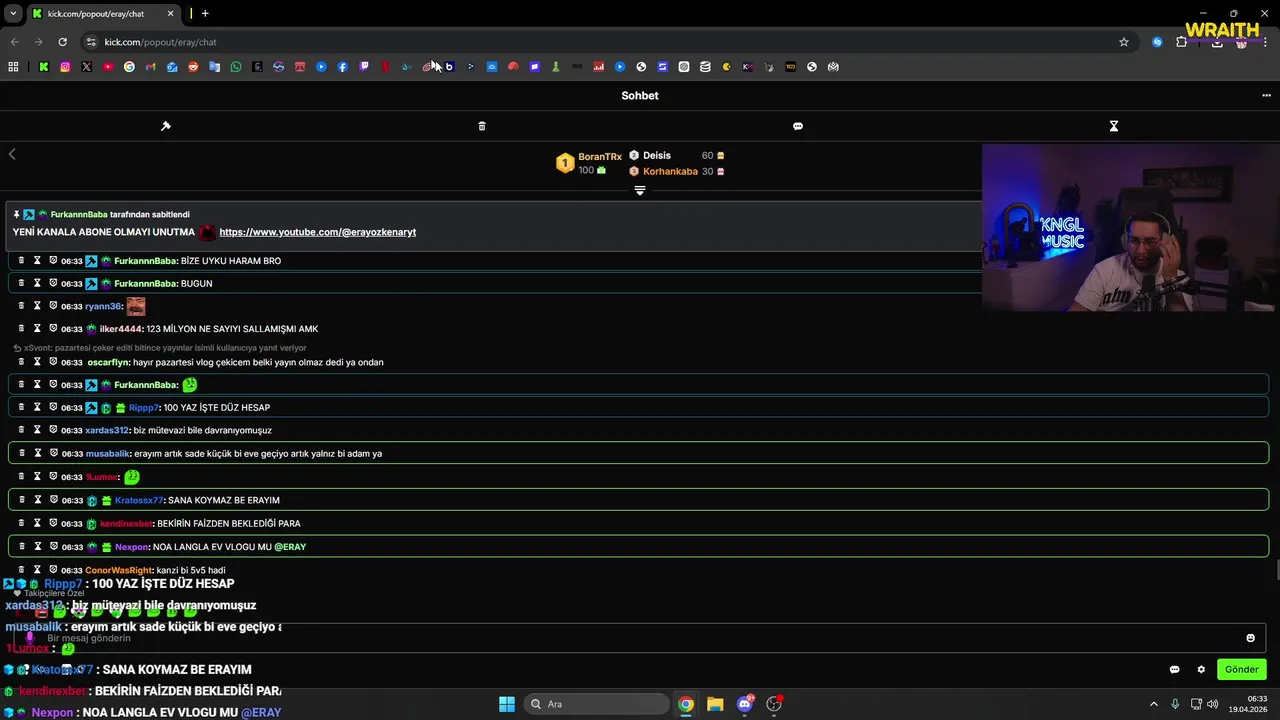The height and width of the screenshot is (720, 1280).
Task: Delete Nexpon's "NOA LANGLA EV VLOGU" message
Action: [x=21, y=547]
